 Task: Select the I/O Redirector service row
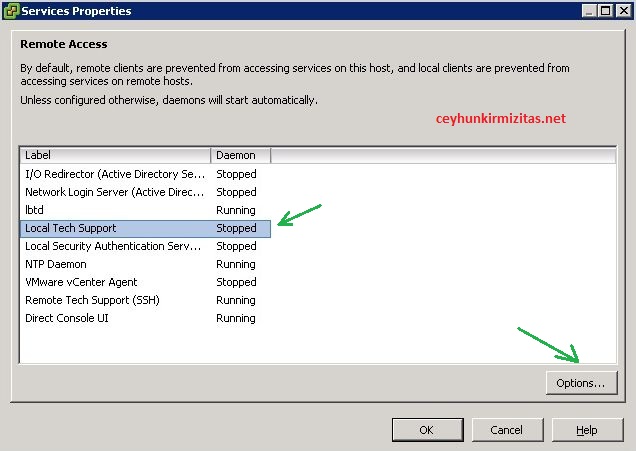113,174
